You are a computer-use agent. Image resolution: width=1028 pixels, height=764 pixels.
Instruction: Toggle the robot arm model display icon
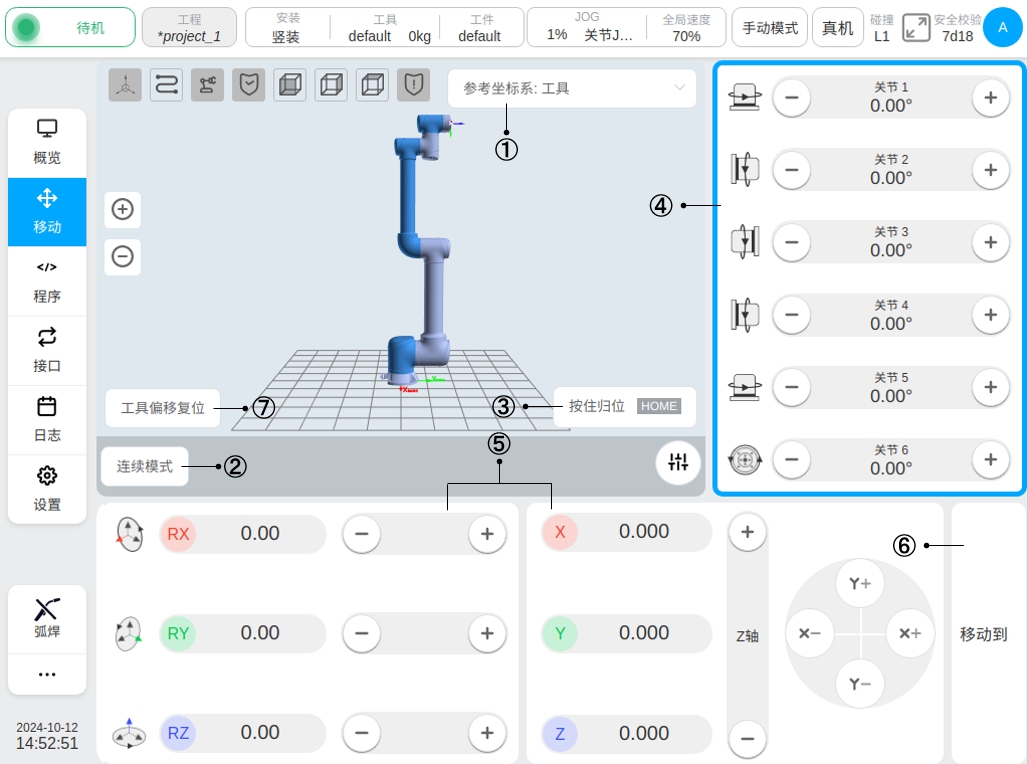[207, 85]
